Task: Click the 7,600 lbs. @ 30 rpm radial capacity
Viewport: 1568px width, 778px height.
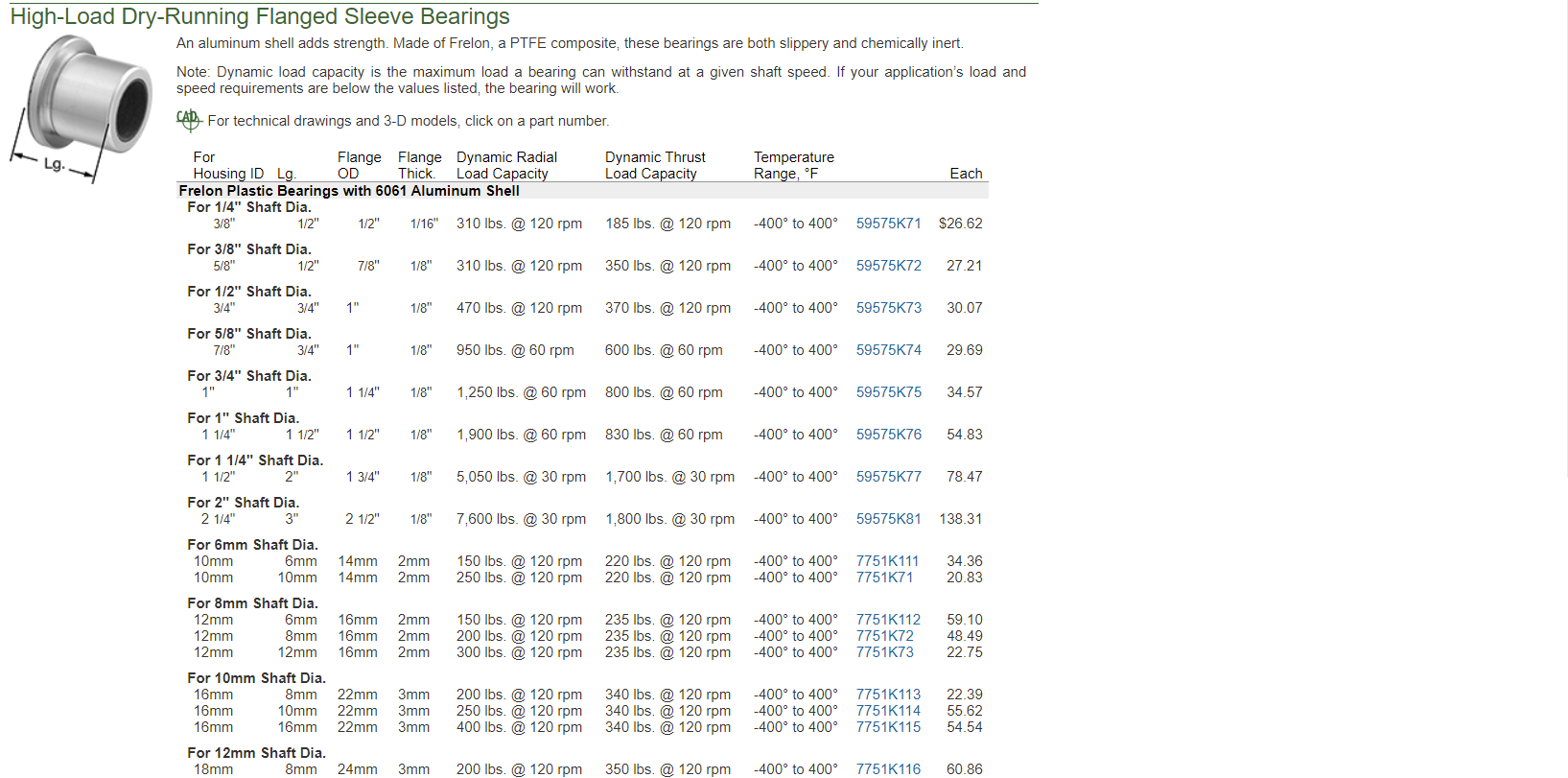Action: (x=521, y=519)
